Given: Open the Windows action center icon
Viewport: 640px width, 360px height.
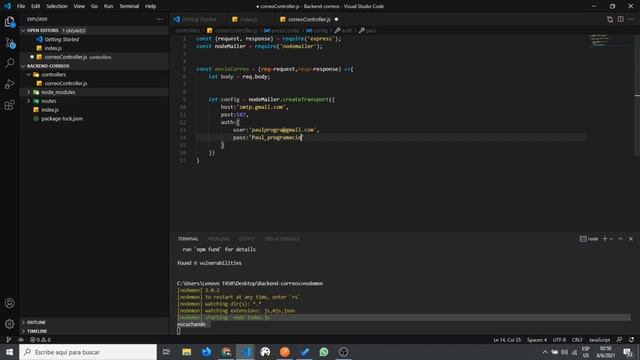Looking at the screenshot, I should [x=628, y=352].
